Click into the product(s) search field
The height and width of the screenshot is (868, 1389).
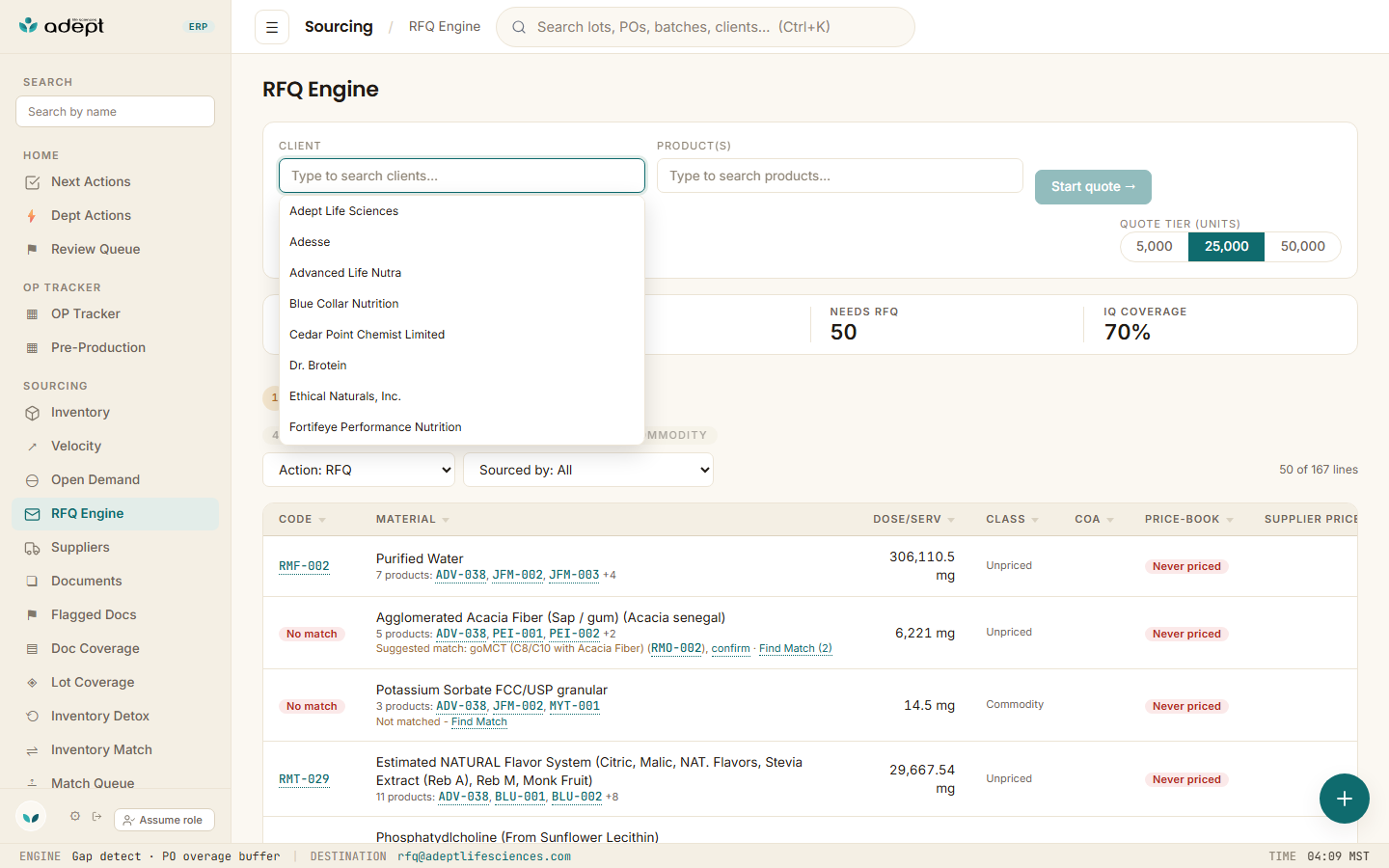tap(840, 176)
